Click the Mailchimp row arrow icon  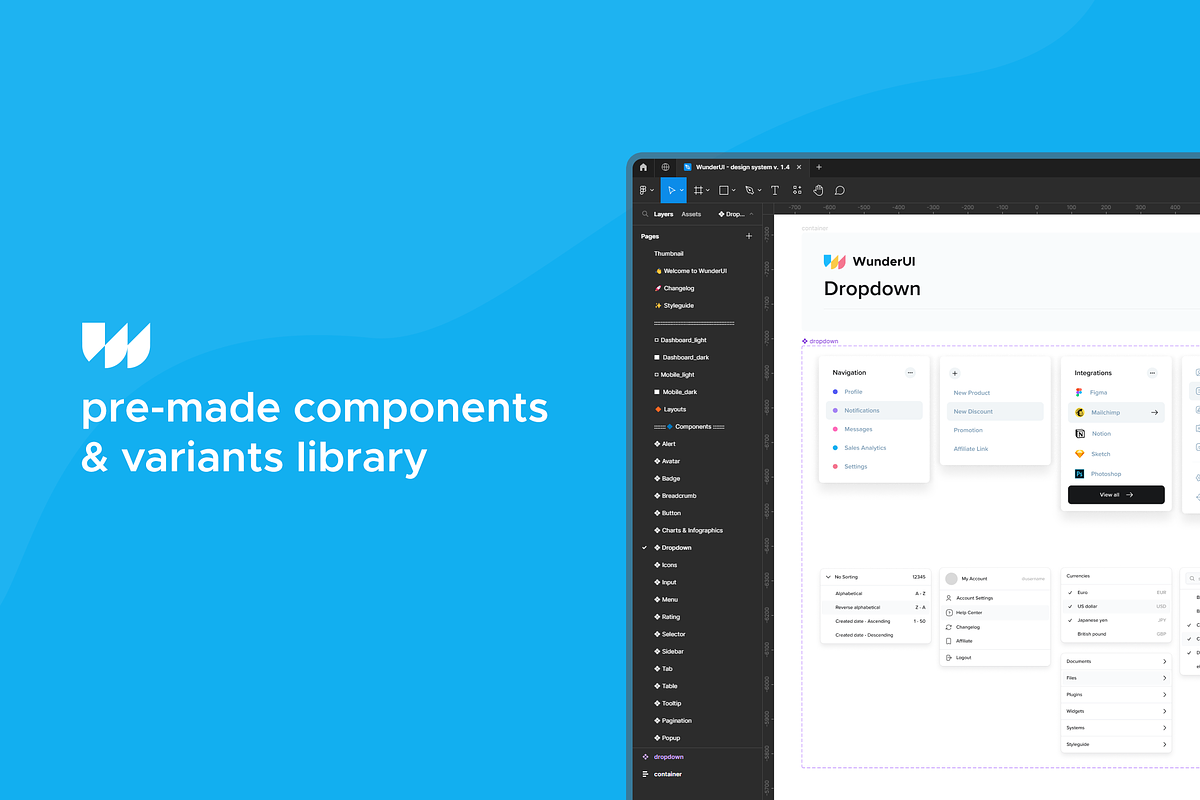(1154, 412)
